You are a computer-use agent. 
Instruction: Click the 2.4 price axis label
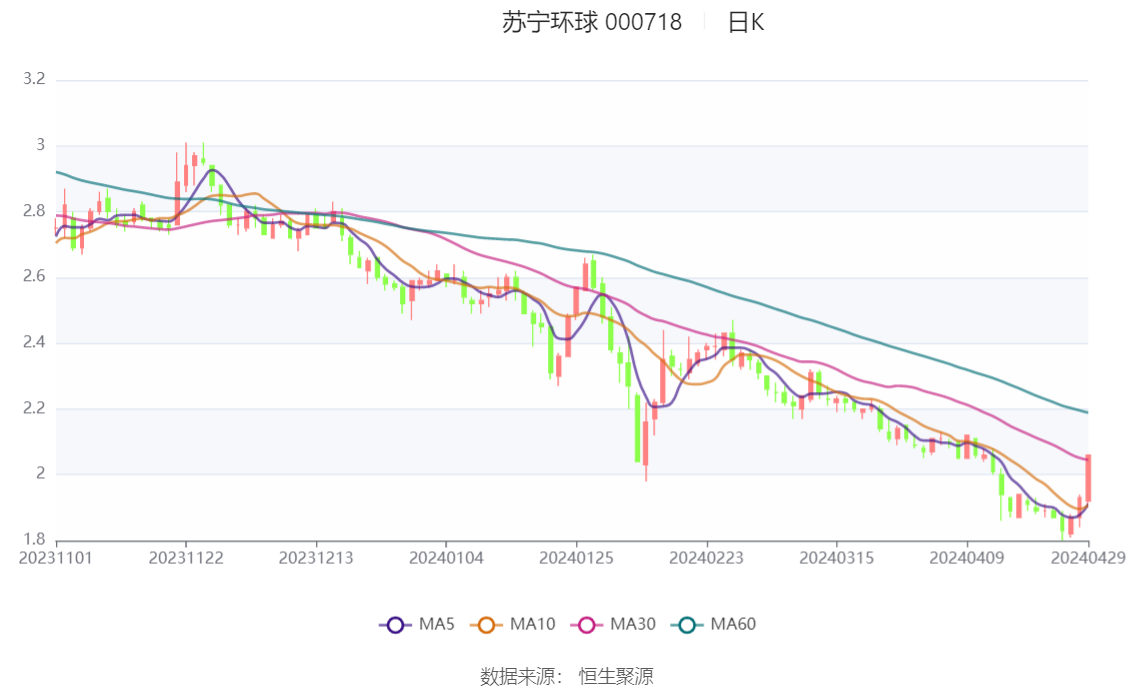(34, 343)
